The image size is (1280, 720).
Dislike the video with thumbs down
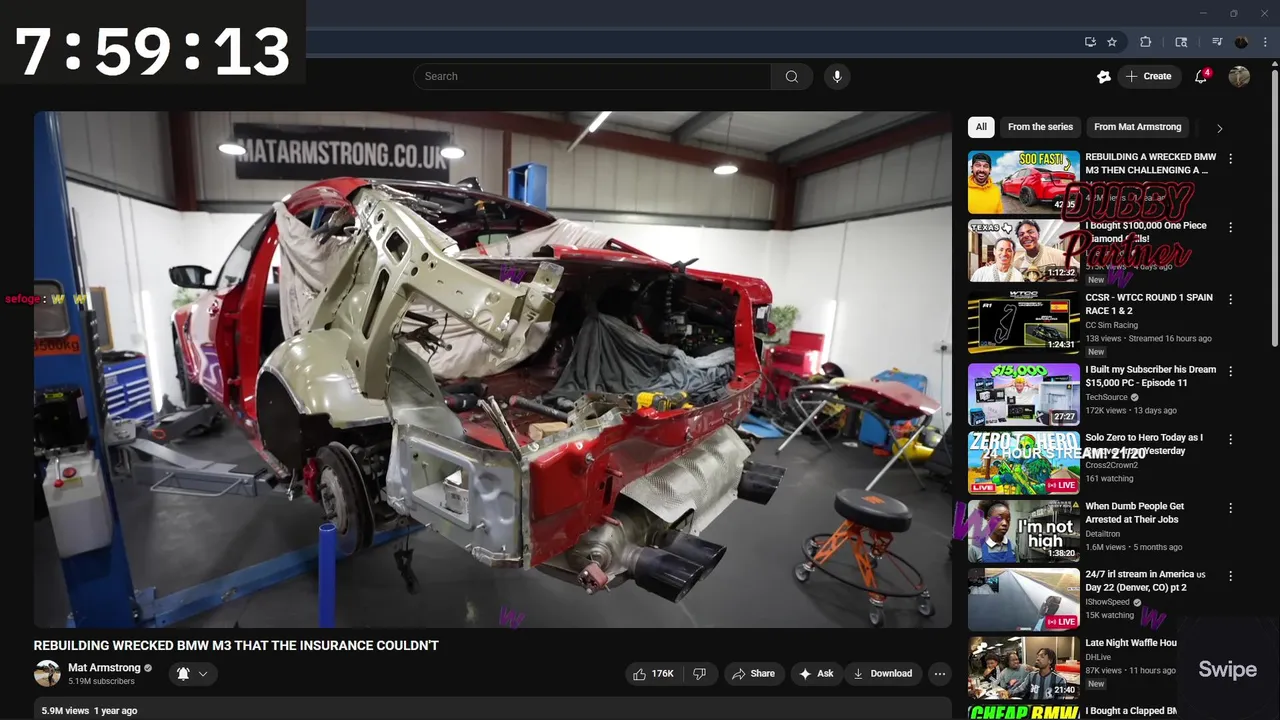pos(700,674)
